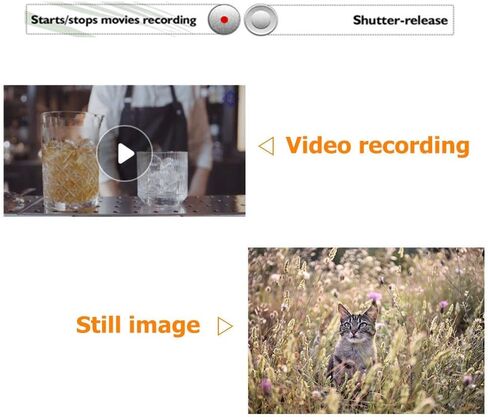Click the right-pointing triangle beside Still image
Viewport: 488px width, 417px height.
(x=225, y=326)
